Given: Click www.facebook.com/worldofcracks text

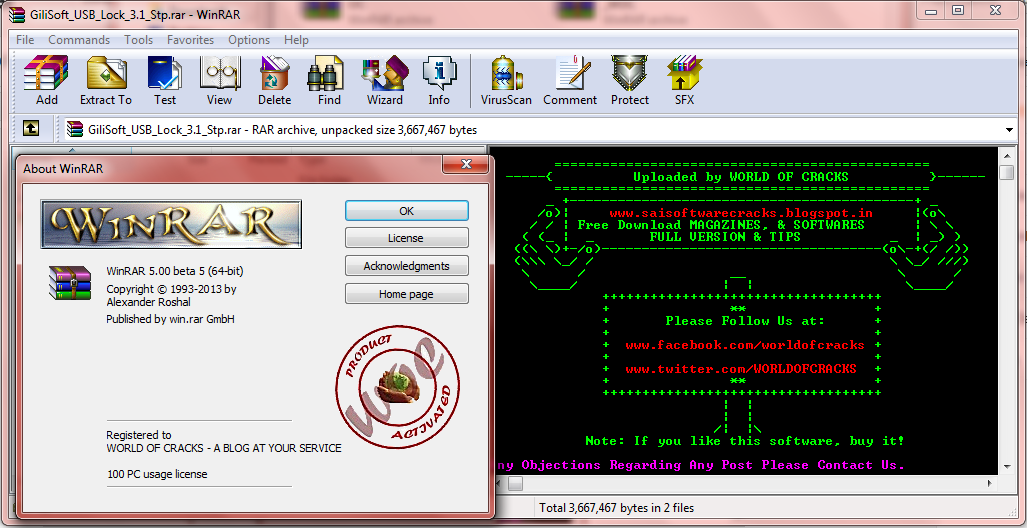Looking at the screenshot, I should [745, 345].
